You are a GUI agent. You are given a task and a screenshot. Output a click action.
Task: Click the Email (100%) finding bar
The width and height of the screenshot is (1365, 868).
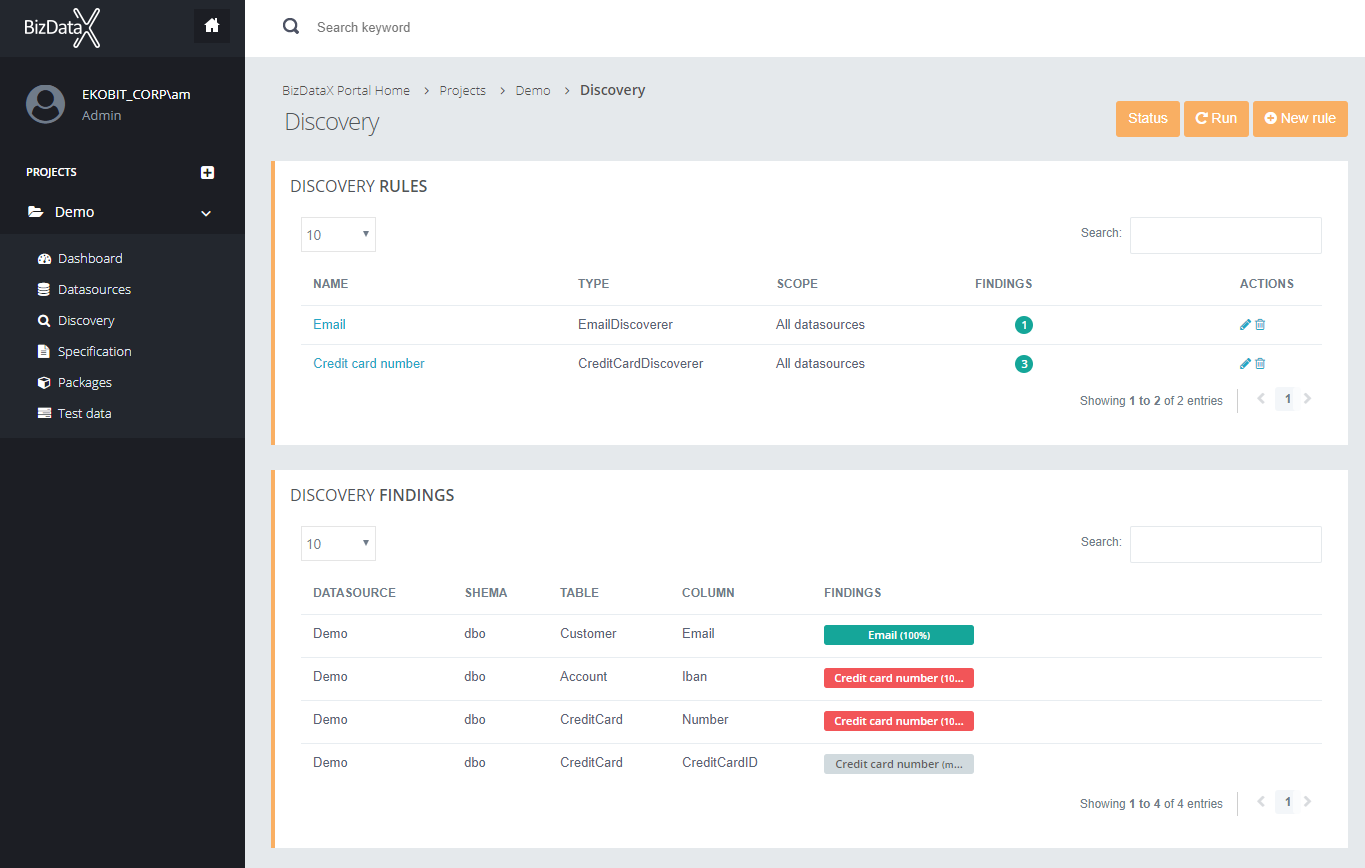tap(898, 635)
